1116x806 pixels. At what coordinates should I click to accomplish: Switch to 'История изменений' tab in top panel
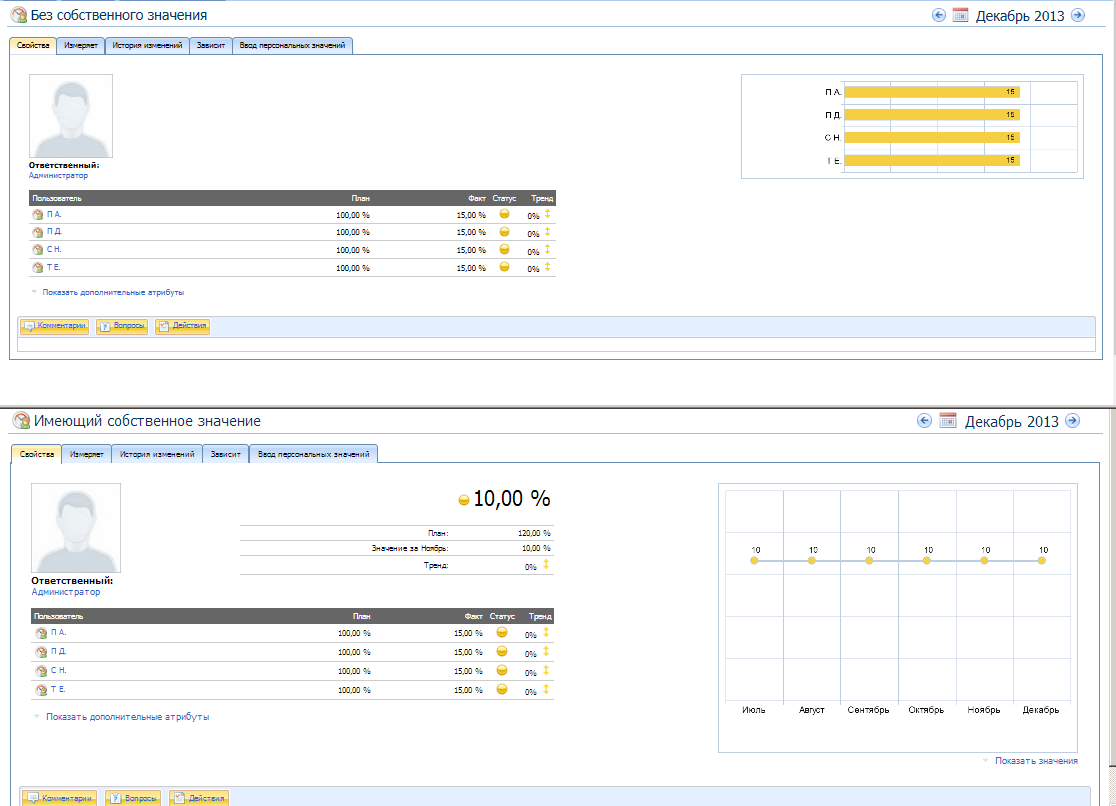(x=147, y=46)
